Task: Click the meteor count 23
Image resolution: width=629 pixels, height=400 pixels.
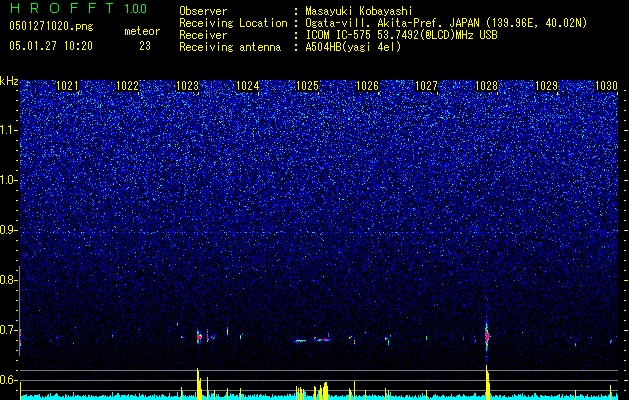Action: [145, 46]
